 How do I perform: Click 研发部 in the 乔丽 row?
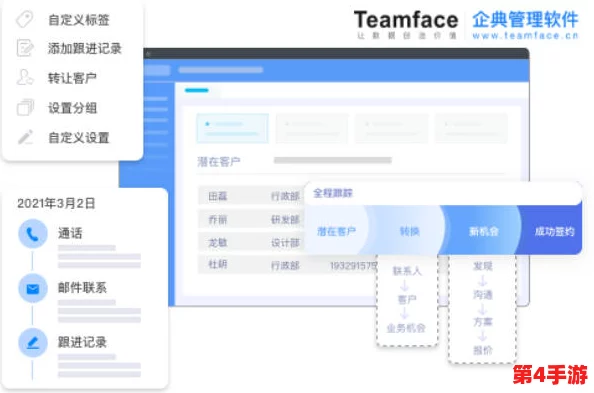(x=285, y=219)
